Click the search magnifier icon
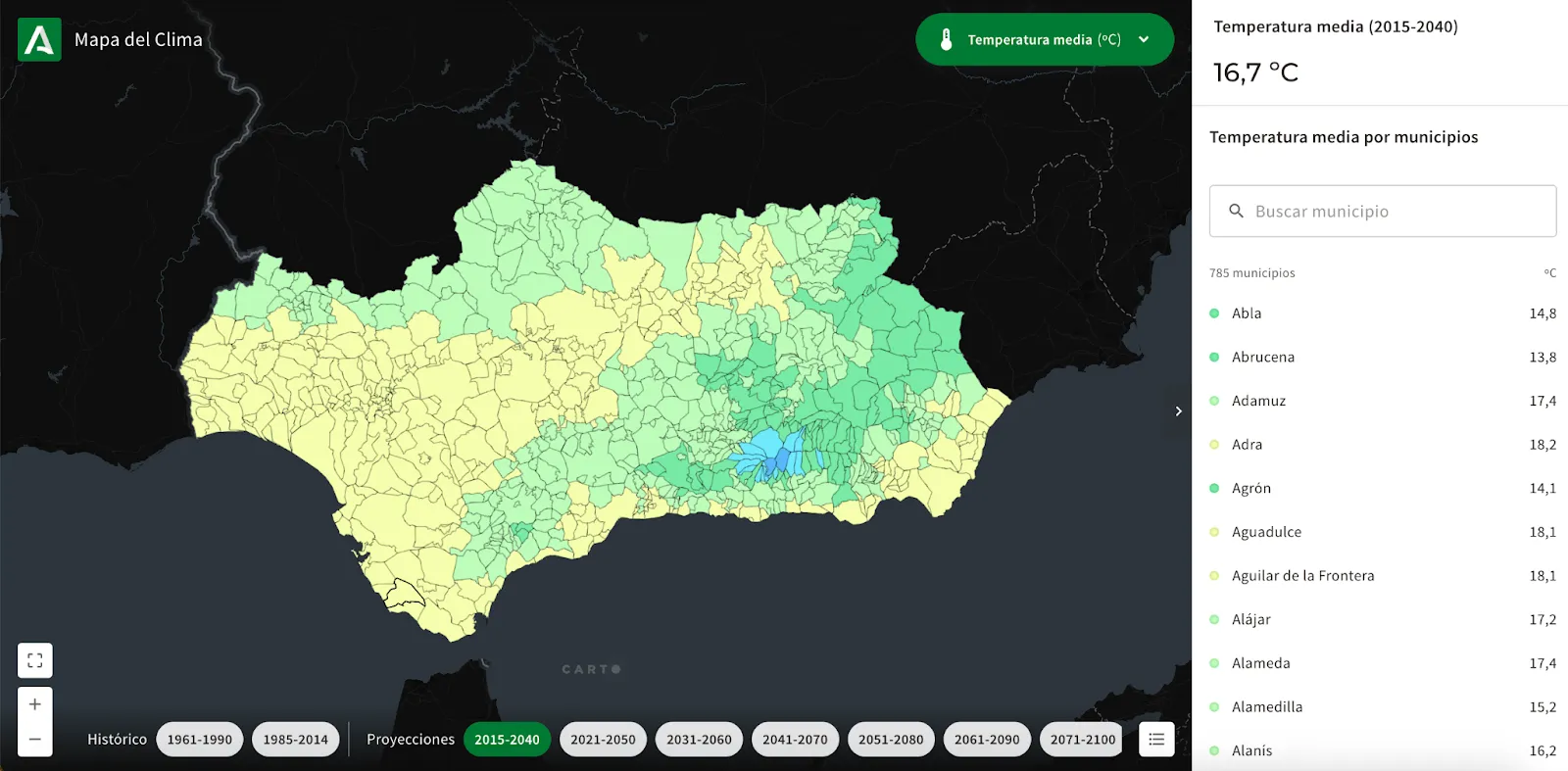 point(1236,212)
